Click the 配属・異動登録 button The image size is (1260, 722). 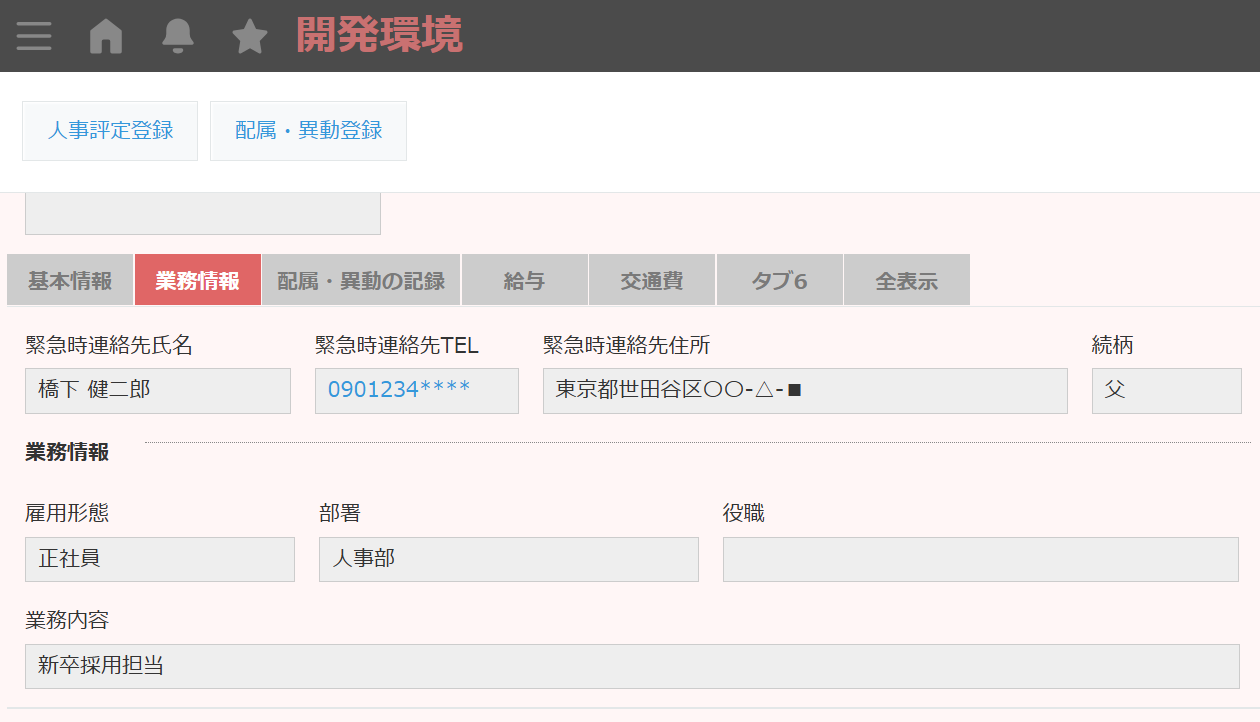308,131
